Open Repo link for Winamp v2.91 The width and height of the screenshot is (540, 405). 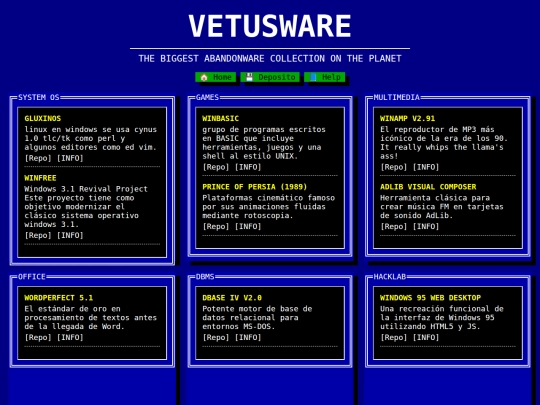coord(394,167)
